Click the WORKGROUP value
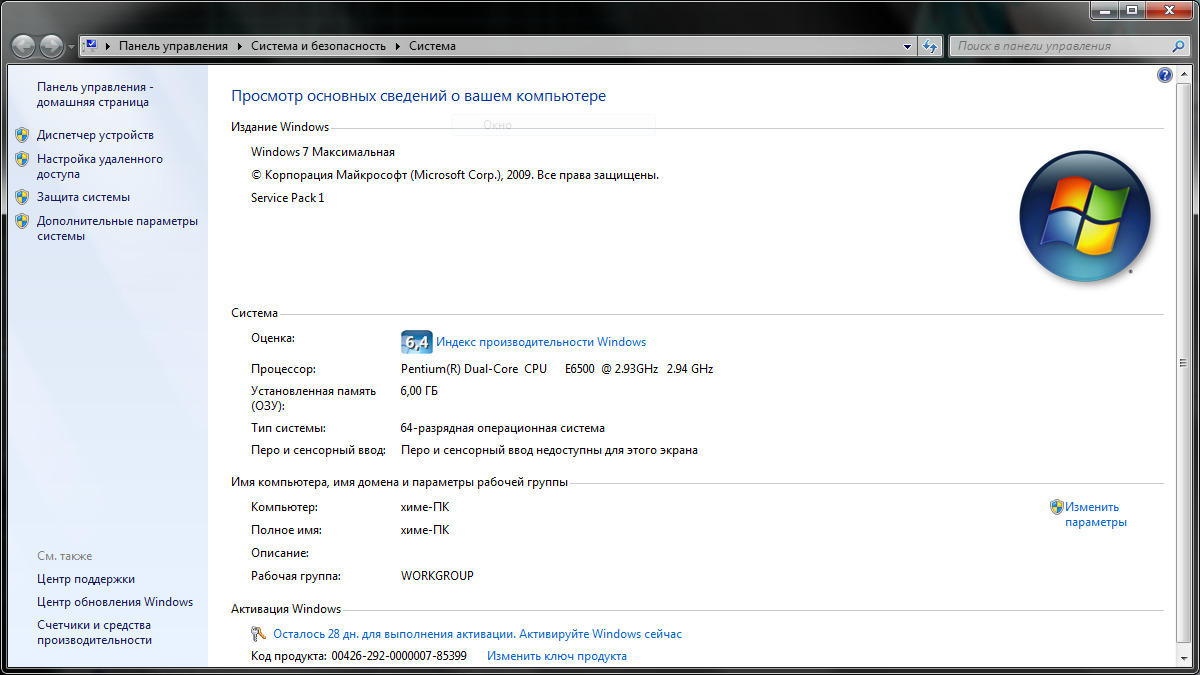This screenshot has width=1200, height=675. (x=437, y=576)
